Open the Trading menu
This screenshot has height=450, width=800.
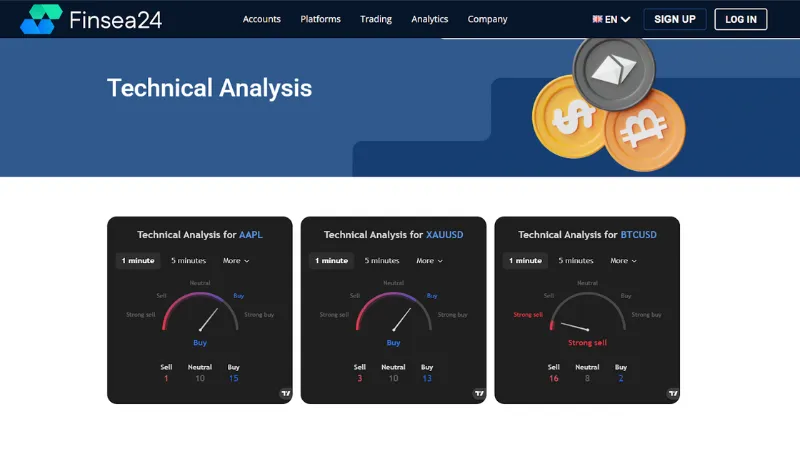[376, 19]
